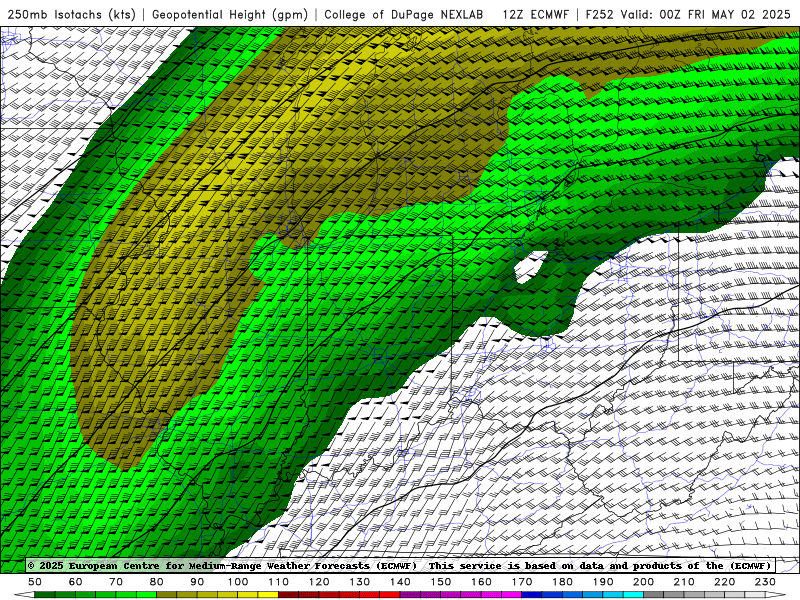Click the legend value 110
This screenshot has height=600, width=800.
279,582
